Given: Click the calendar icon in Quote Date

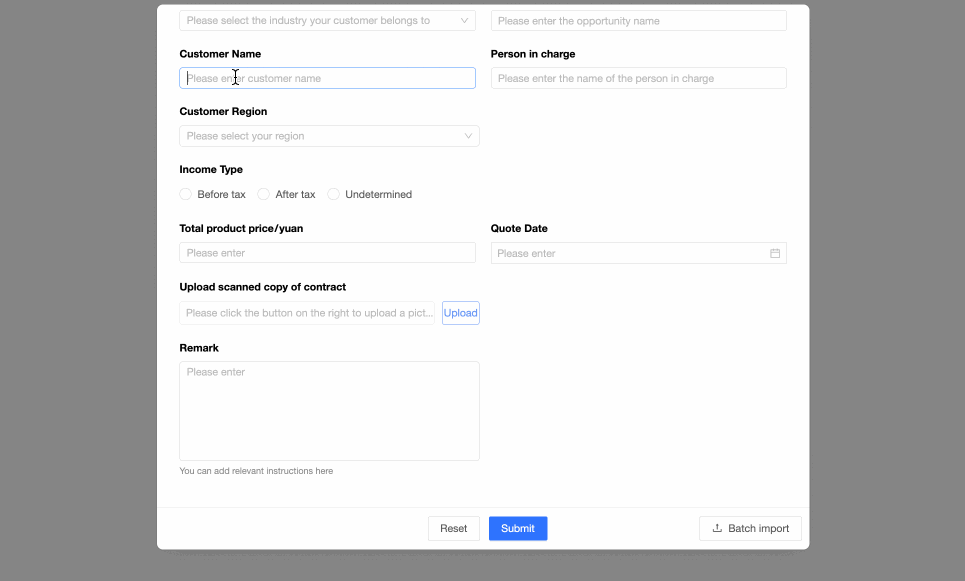Looking at the screenshot, I should (775, 254).
